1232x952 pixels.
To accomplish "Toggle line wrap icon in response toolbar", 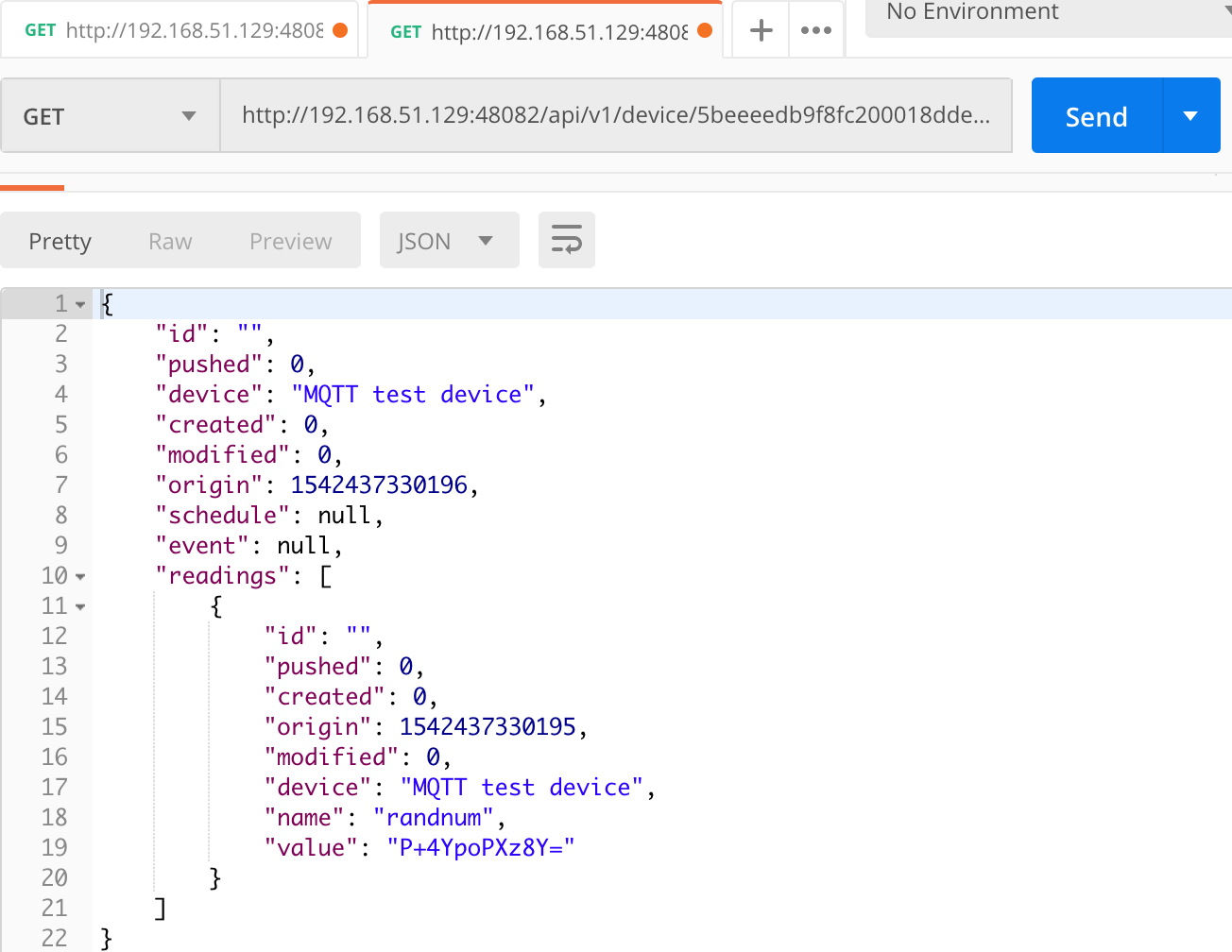I will (x=567, y=240).
